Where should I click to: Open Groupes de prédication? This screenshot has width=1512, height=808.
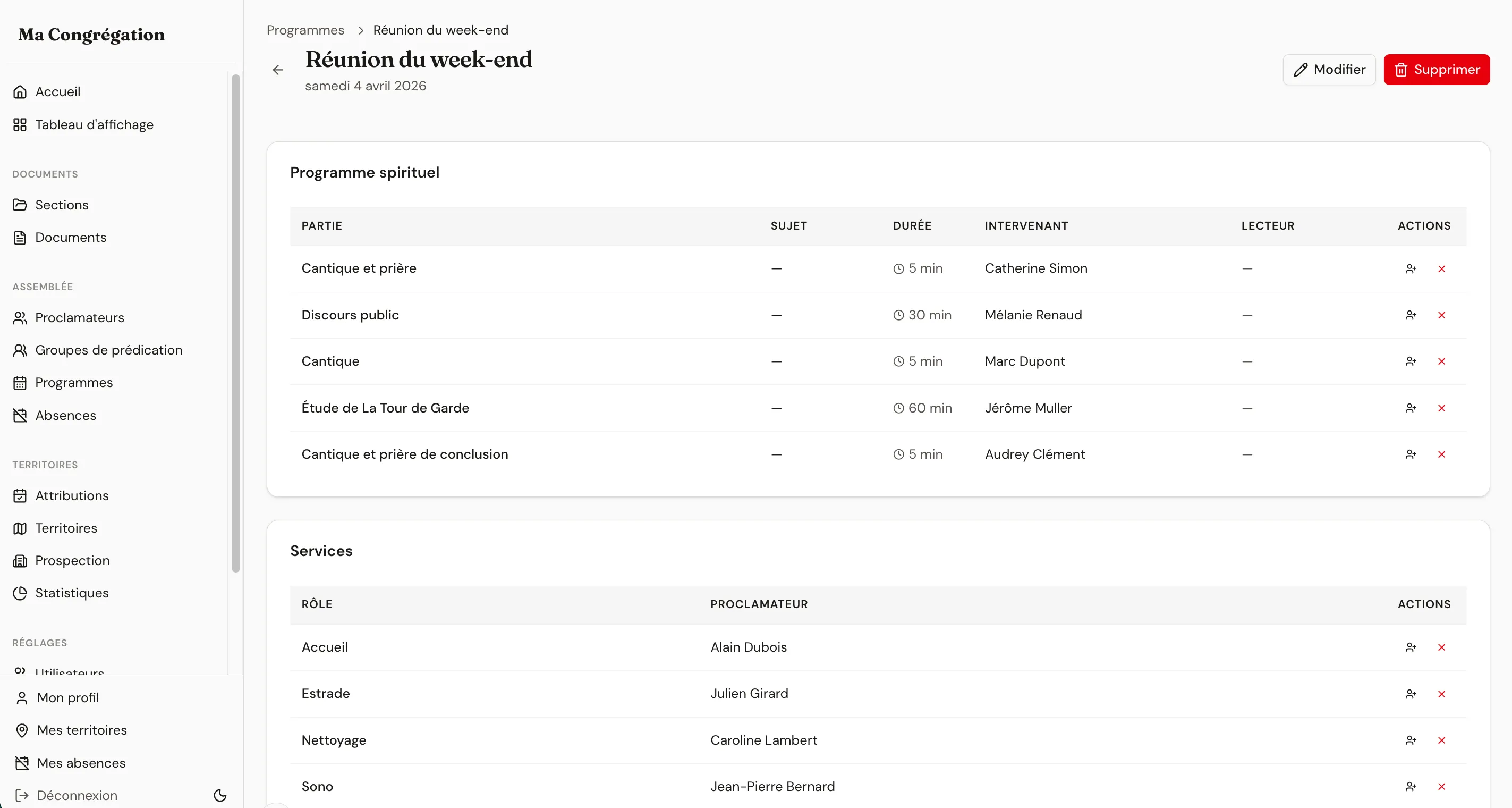tap(108, 350)
